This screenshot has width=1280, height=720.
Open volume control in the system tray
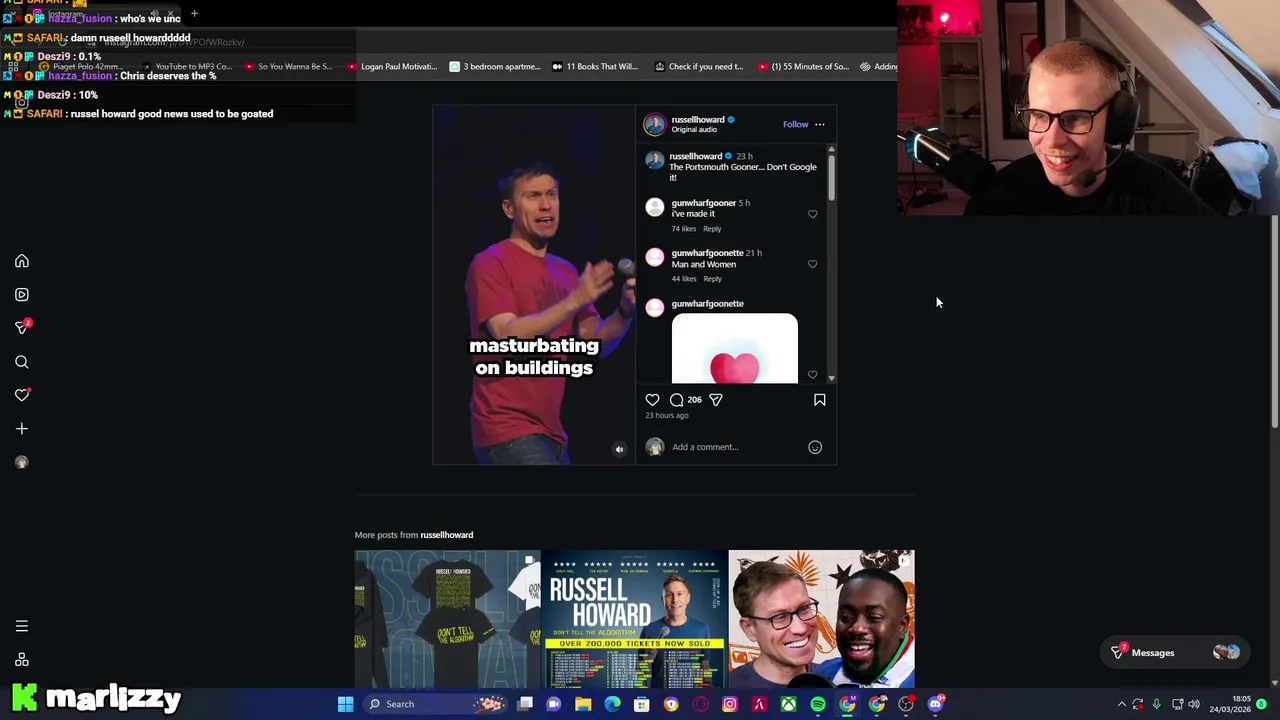1194,704
